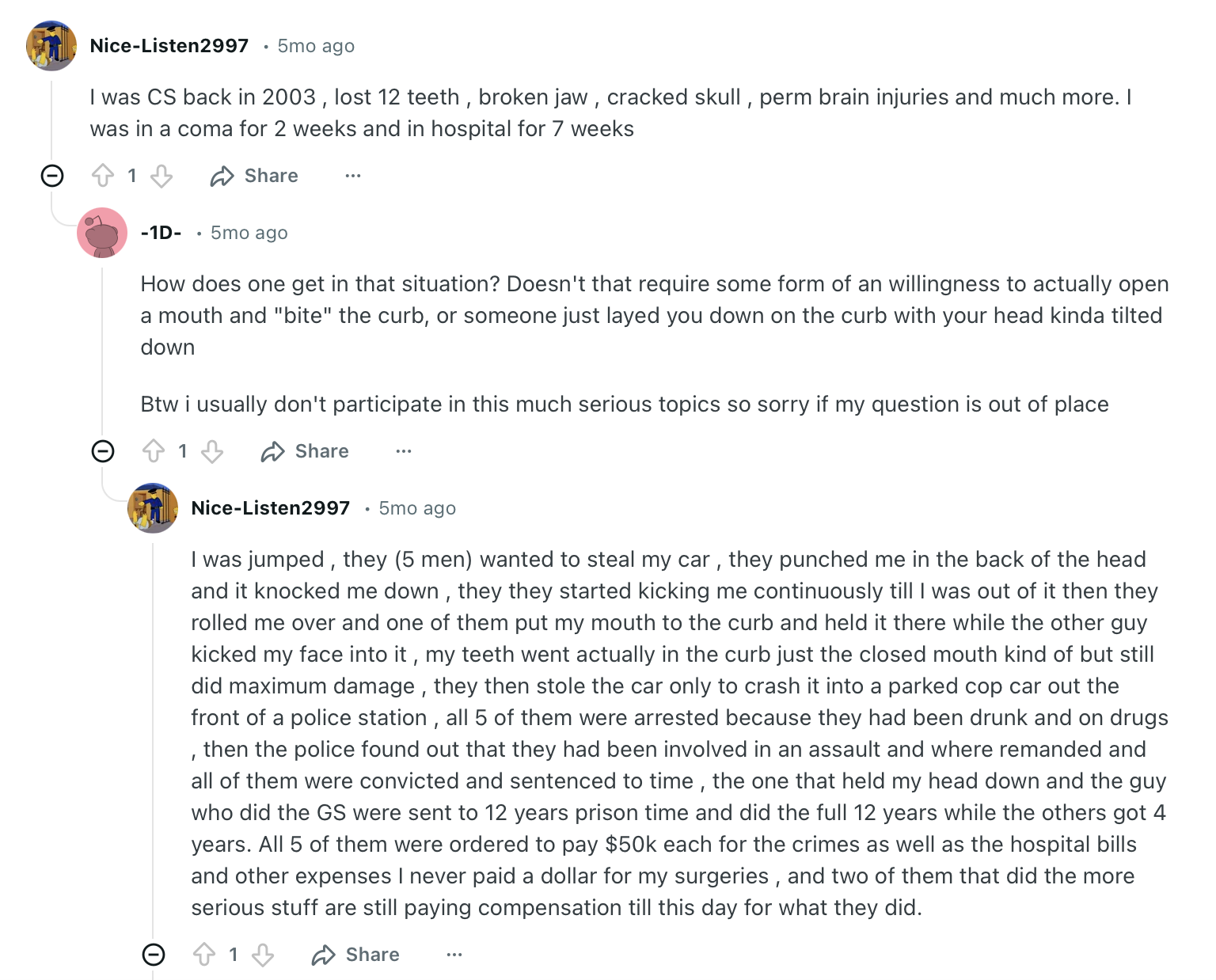Downvote the top comment about coma
The width and height of the screenshot is (1216, 980).
coord(161,176)
